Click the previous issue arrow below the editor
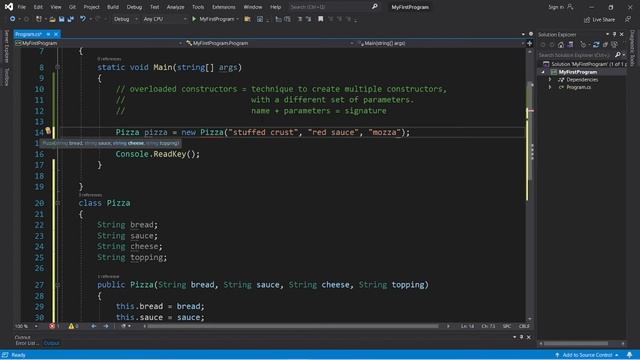 pos(93,326)
